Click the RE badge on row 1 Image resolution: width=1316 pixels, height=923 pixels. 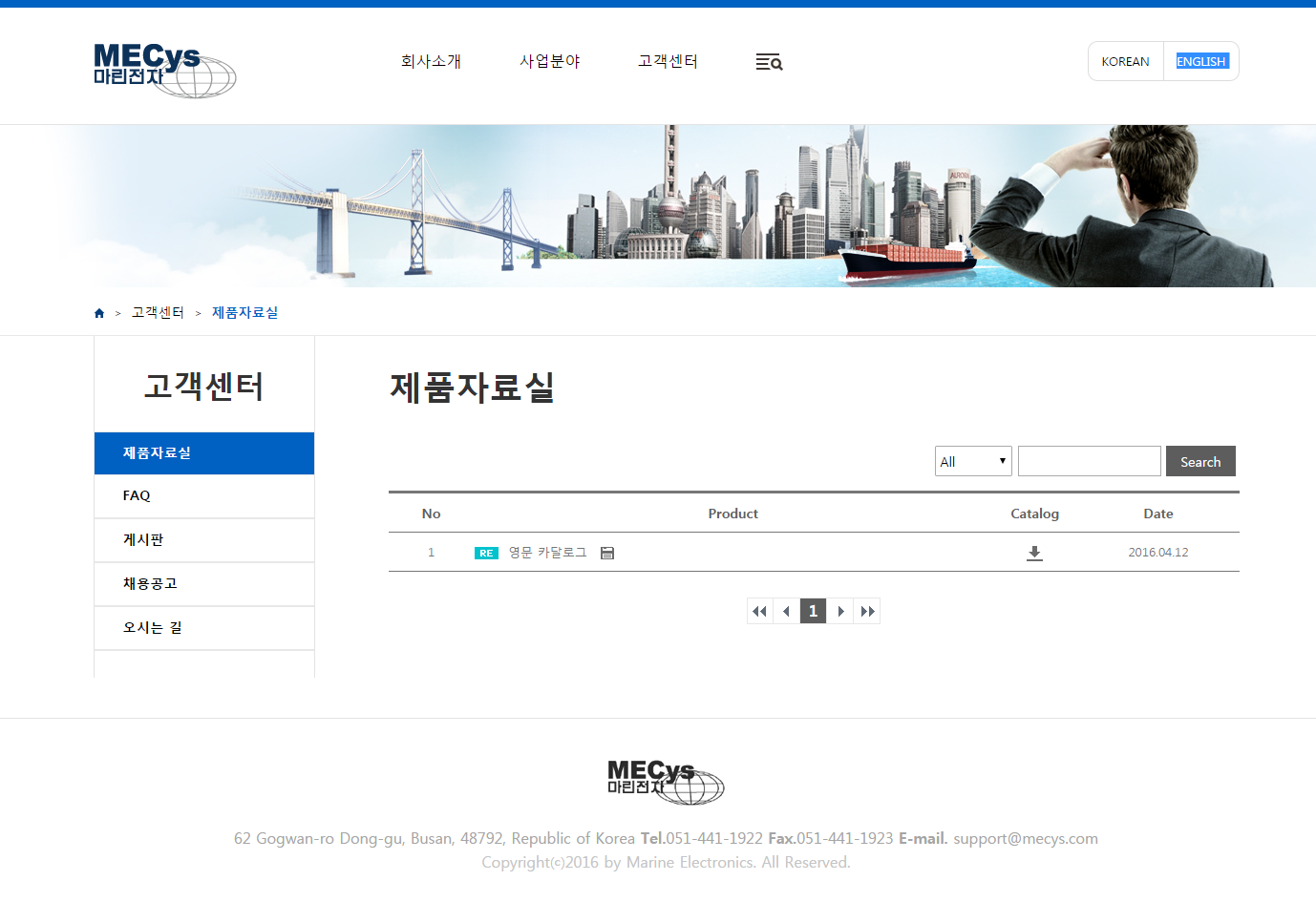[x=486, y=553]
